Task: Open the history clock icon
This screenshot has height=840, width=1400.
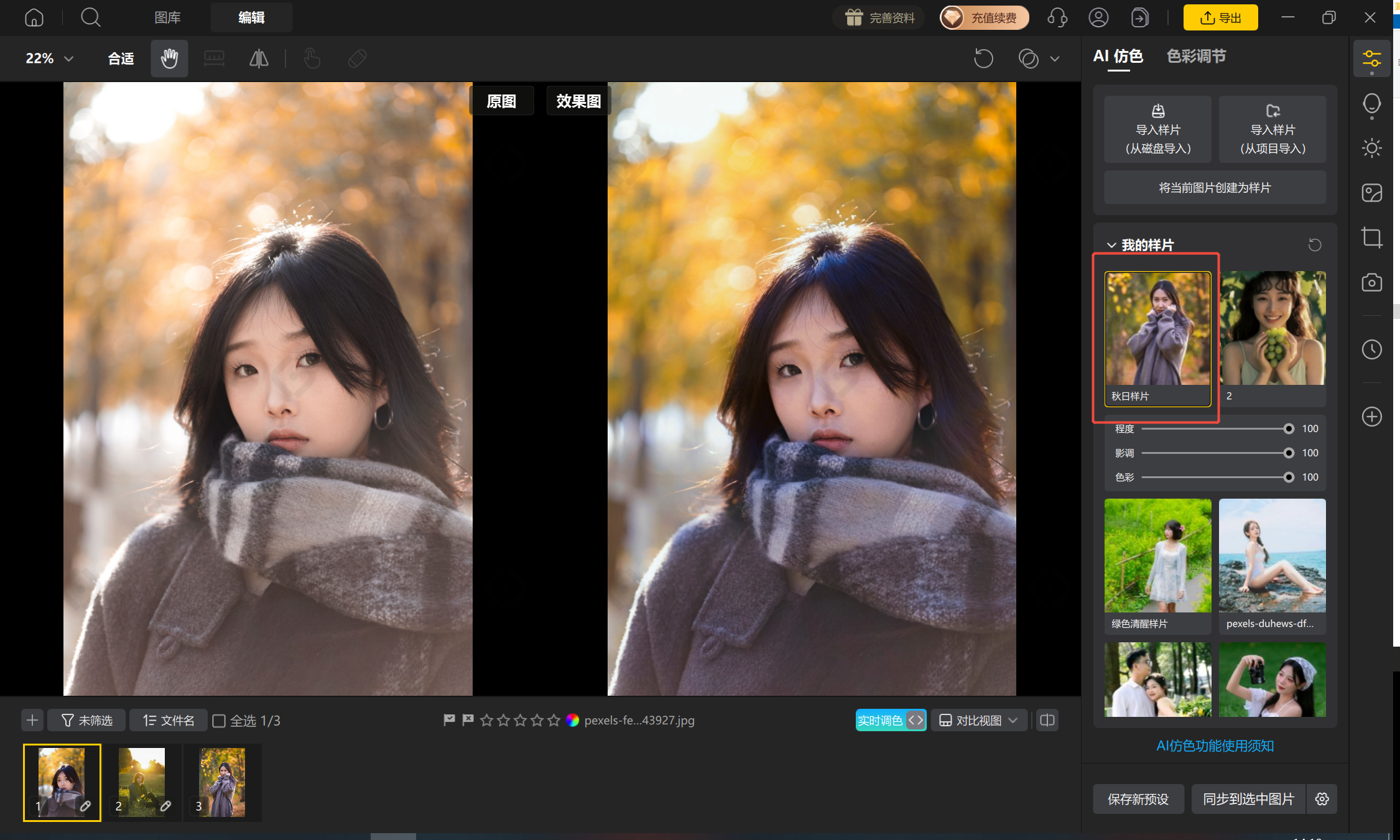Action: tap(1371, 349)
